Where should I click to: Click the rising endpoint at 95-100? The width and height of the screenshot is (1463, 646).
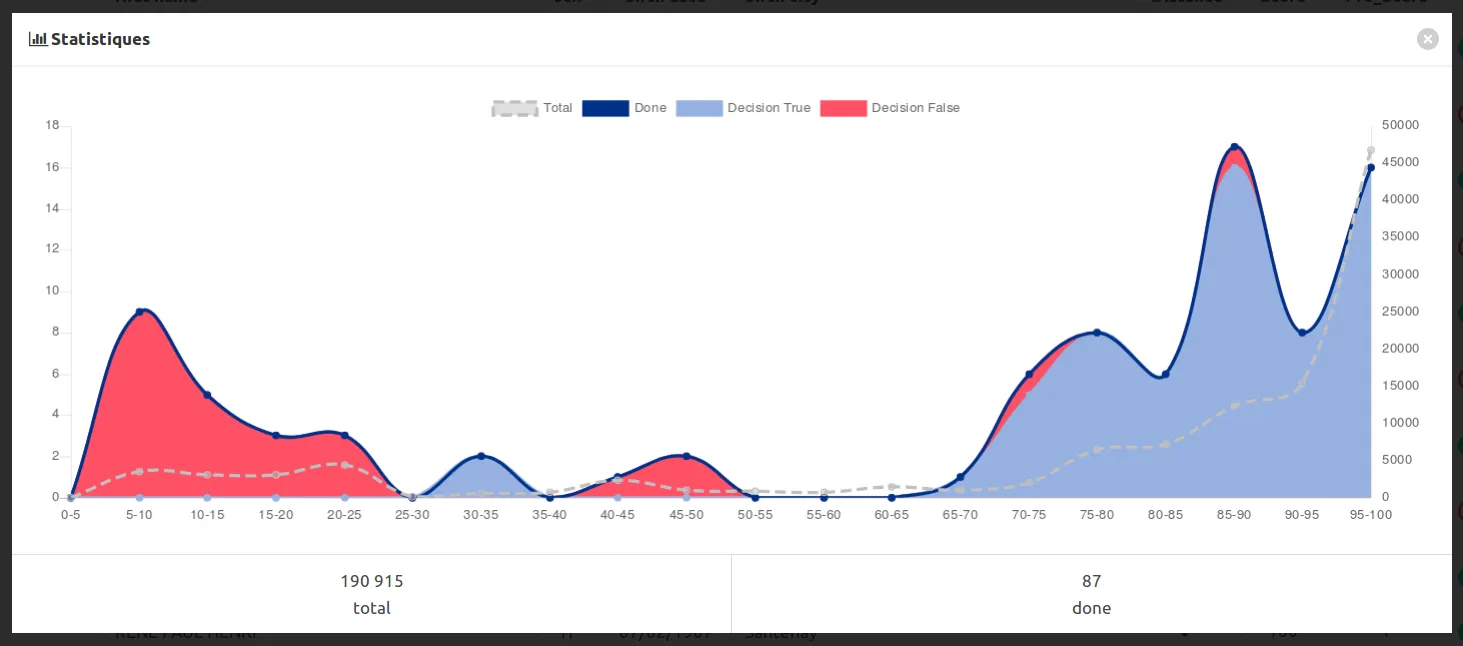(1371, 167)
